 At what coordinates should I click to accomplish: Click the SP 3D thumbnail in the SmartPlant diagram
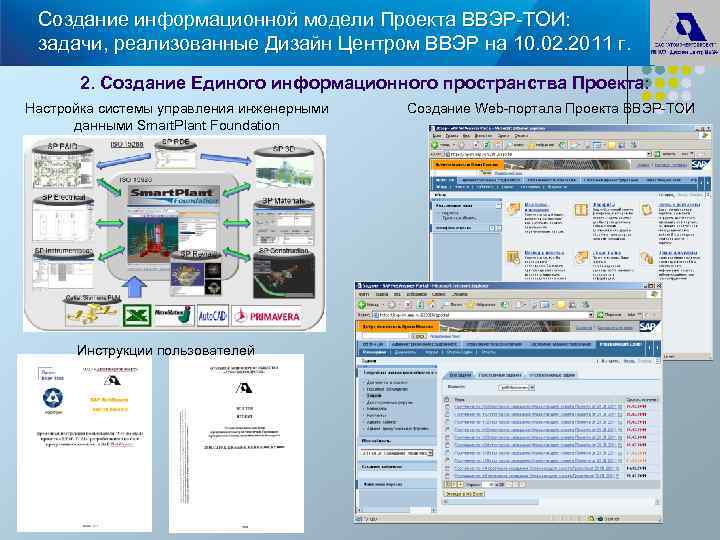285,169
